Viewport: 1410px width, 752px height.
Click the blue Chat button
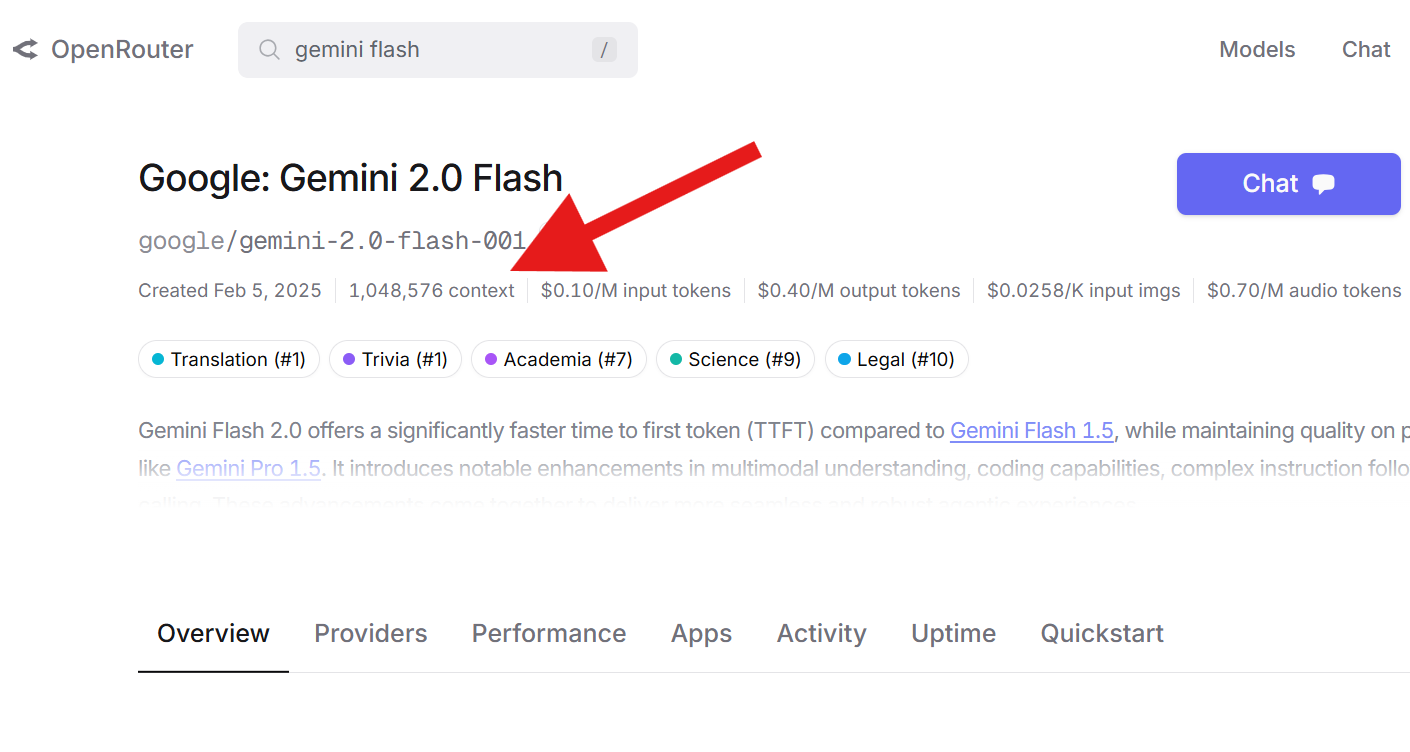(1288, 183)
